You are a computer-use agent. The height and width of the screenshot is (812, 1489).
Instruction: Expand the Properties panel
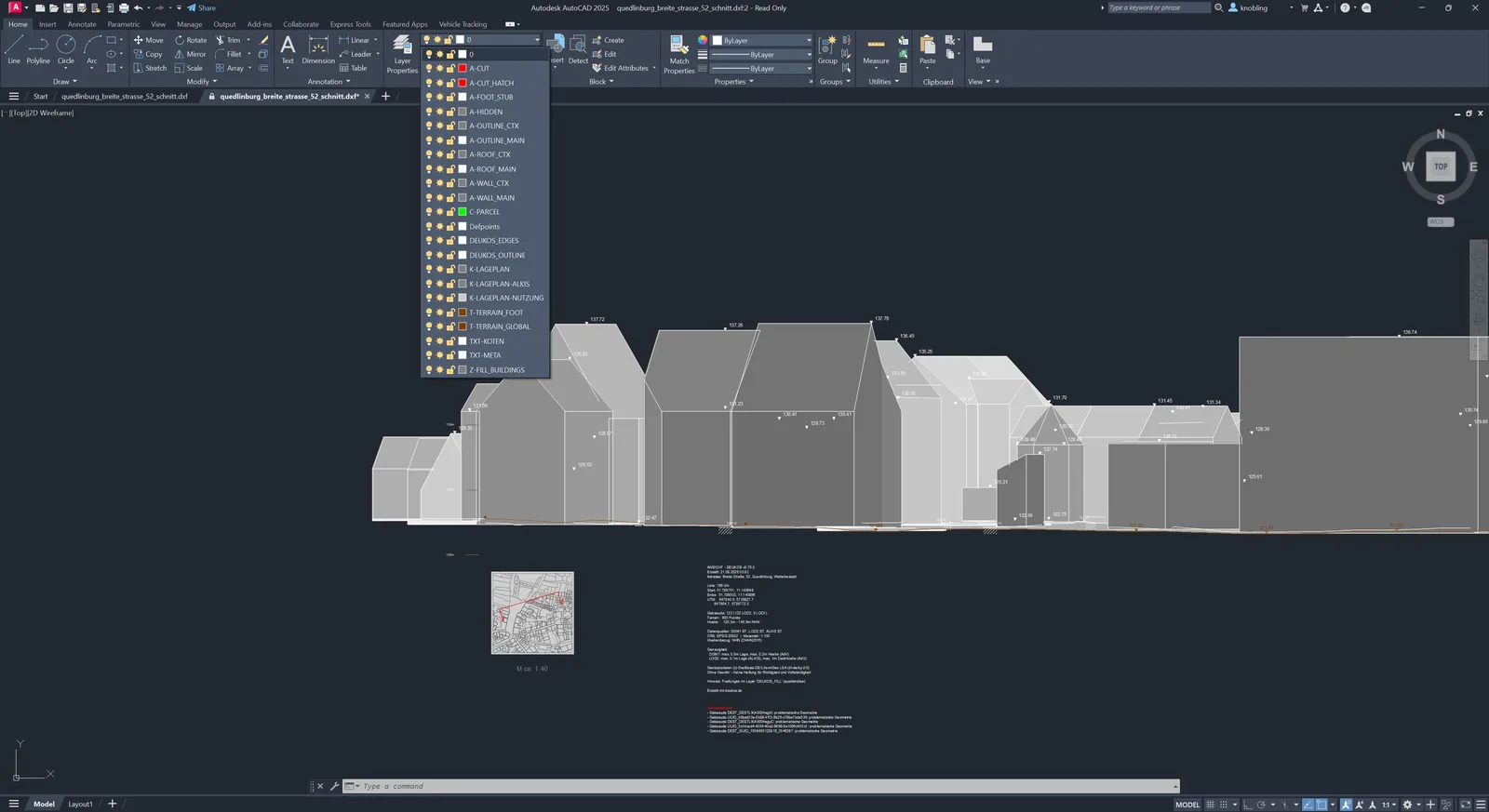(x=733, y=82)
